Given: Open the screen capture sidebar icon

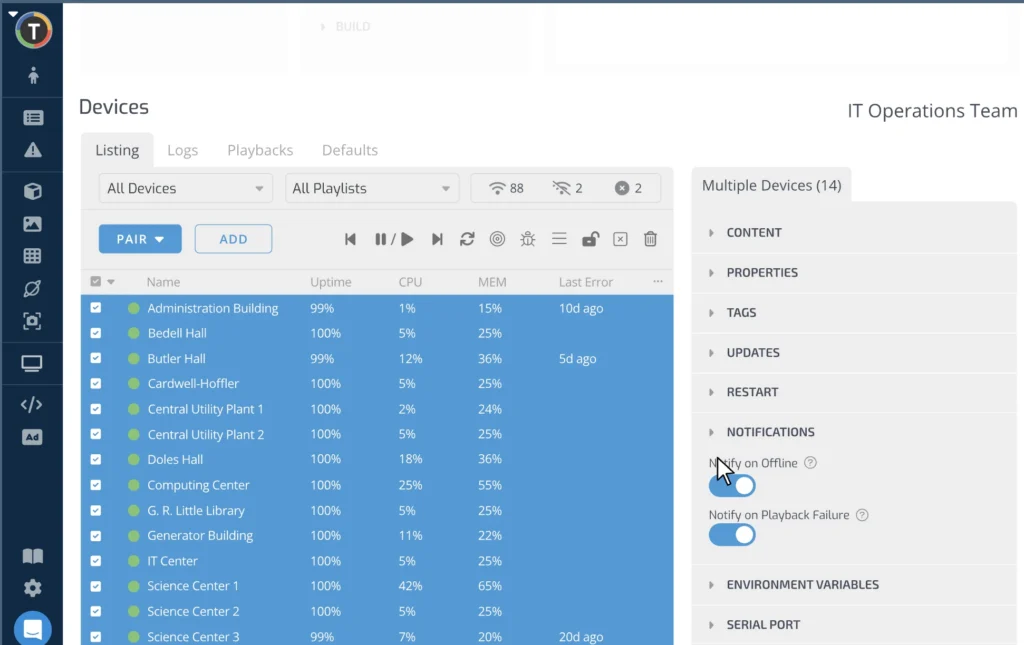Looking at the screenshot, I should 33,321.
